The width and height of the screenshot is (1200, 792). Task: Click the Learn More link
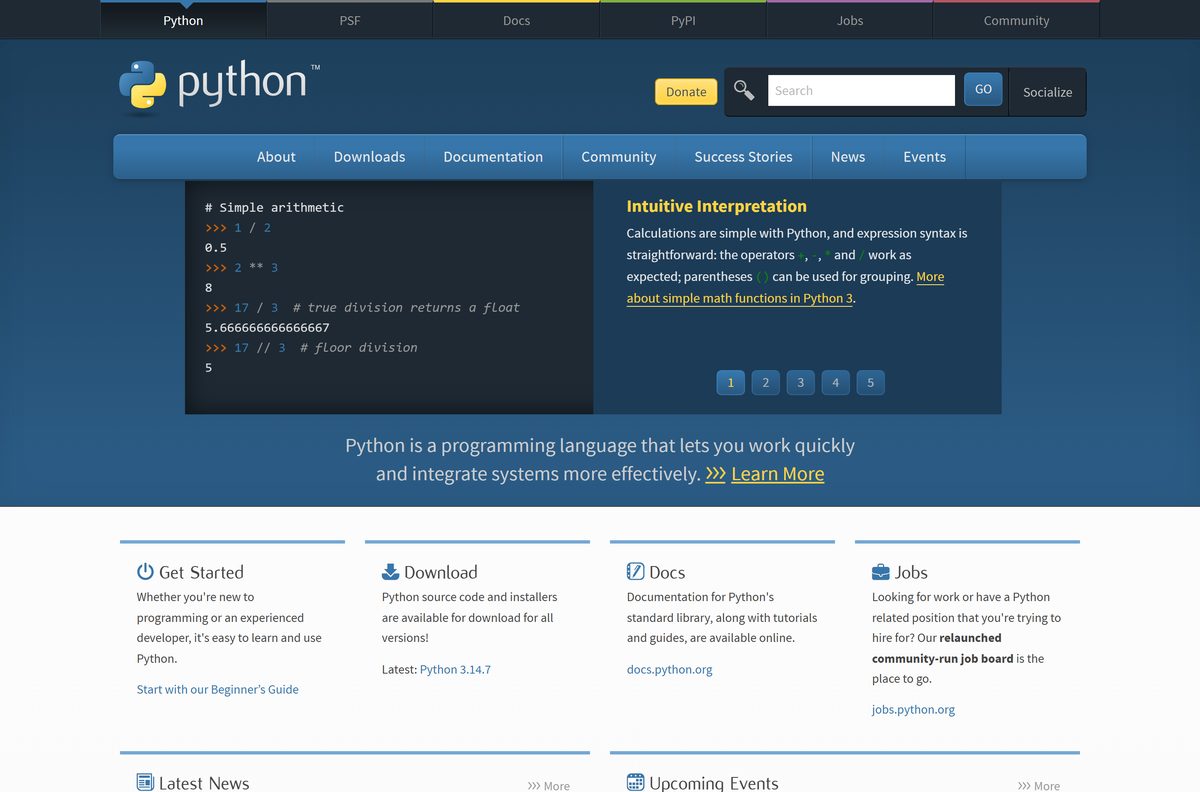(x=778, y=474)
